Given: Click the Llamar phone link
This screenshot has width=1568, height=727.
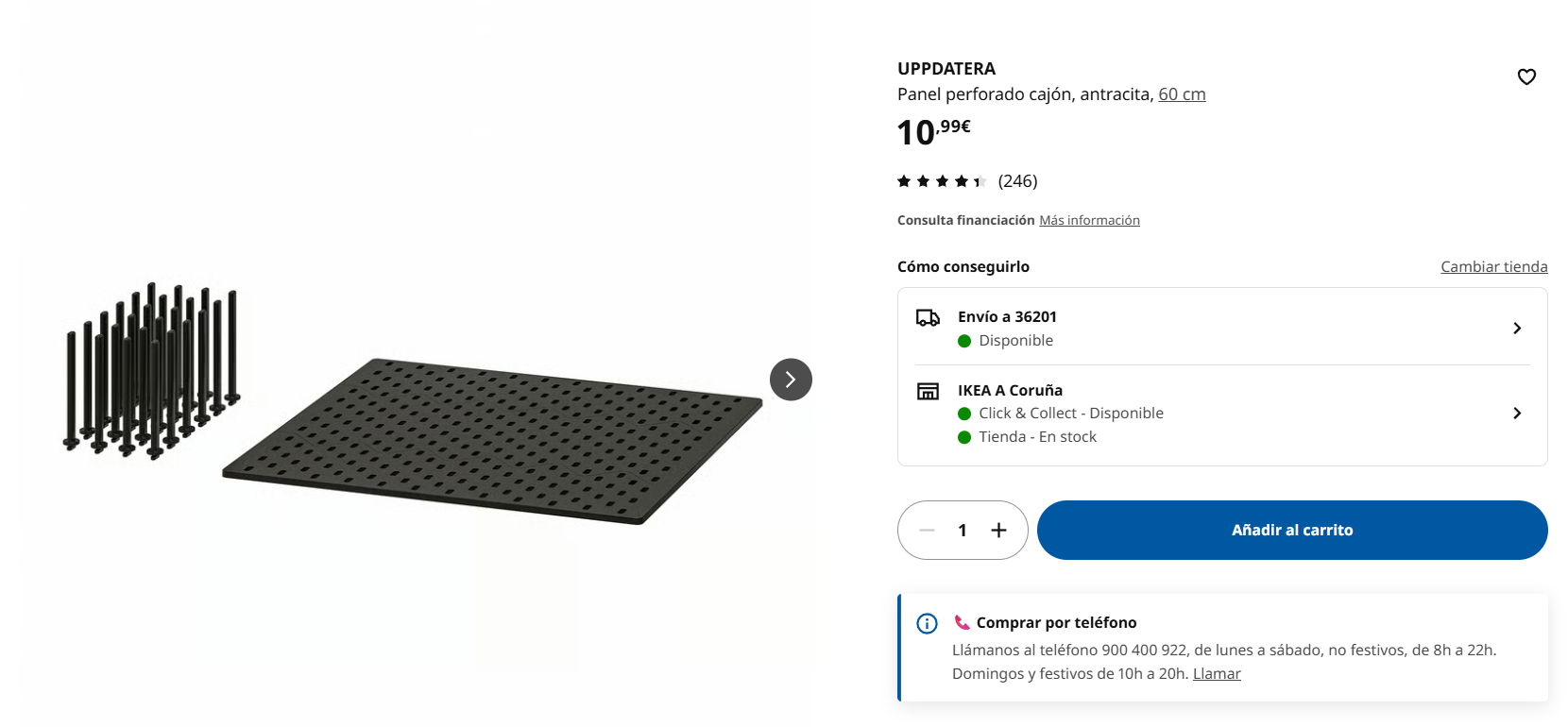Looking at the screenshot, I should click(x=1217, y=674).
